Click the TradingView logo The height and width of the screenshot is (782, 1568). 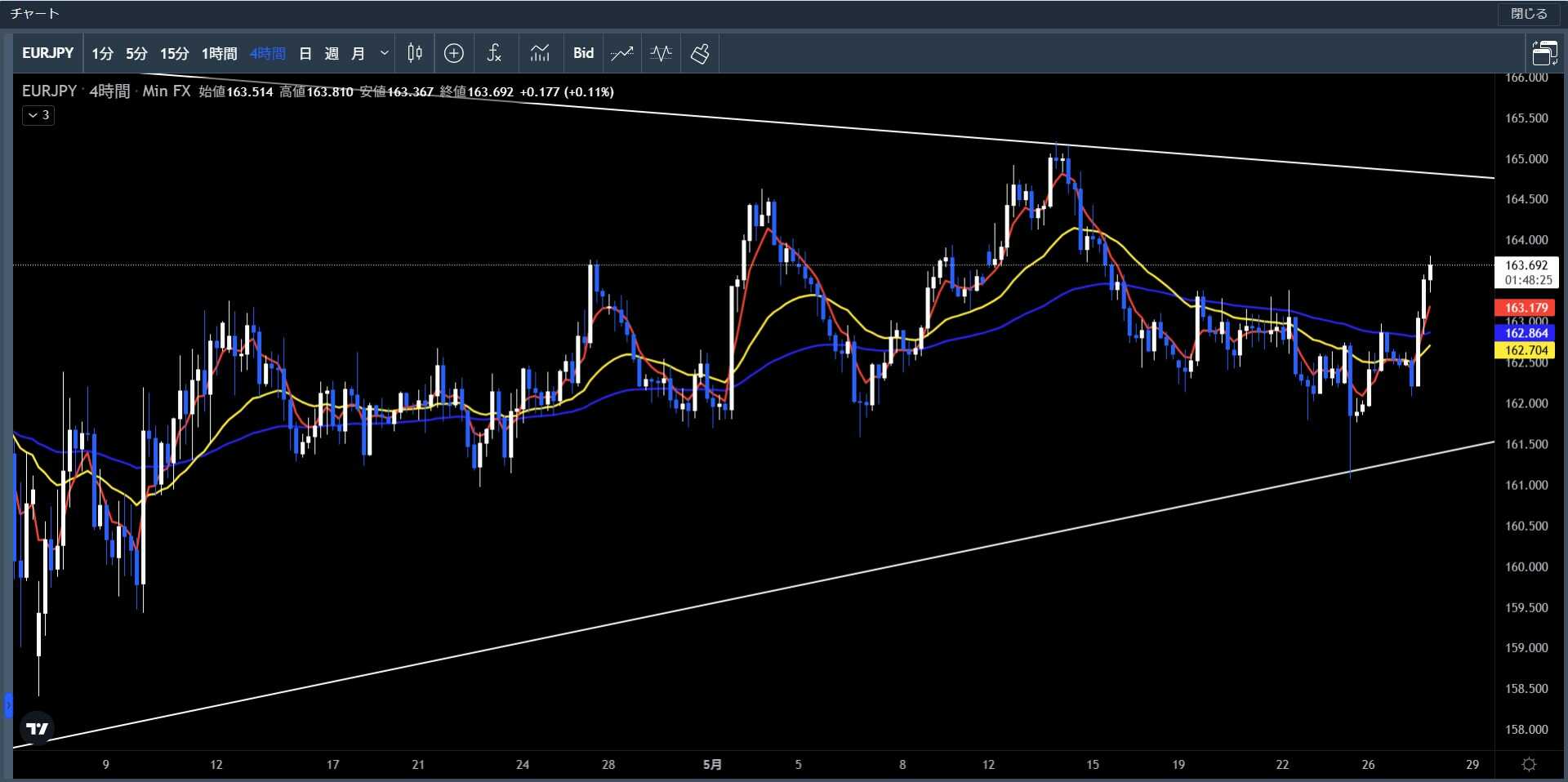pyautogui.click(x=37, y=728)
